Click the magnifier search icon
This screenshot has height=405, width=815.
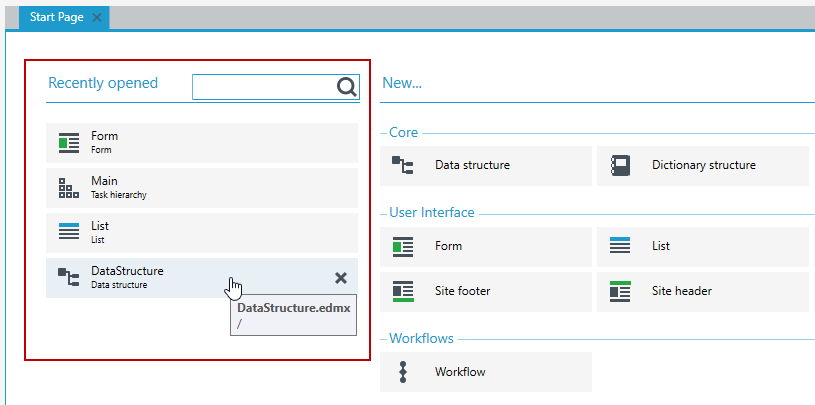(347, 87)
